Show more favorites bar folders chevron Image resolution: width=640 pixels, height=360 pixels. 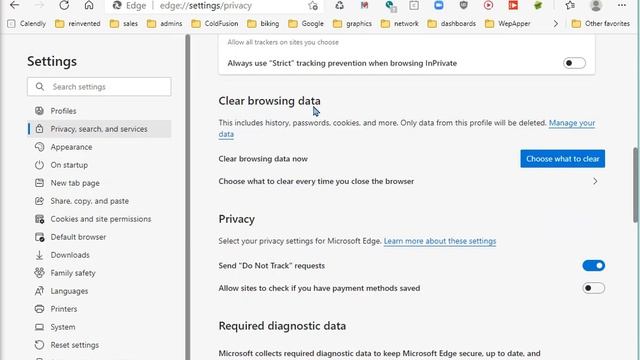tap(556, 24)
